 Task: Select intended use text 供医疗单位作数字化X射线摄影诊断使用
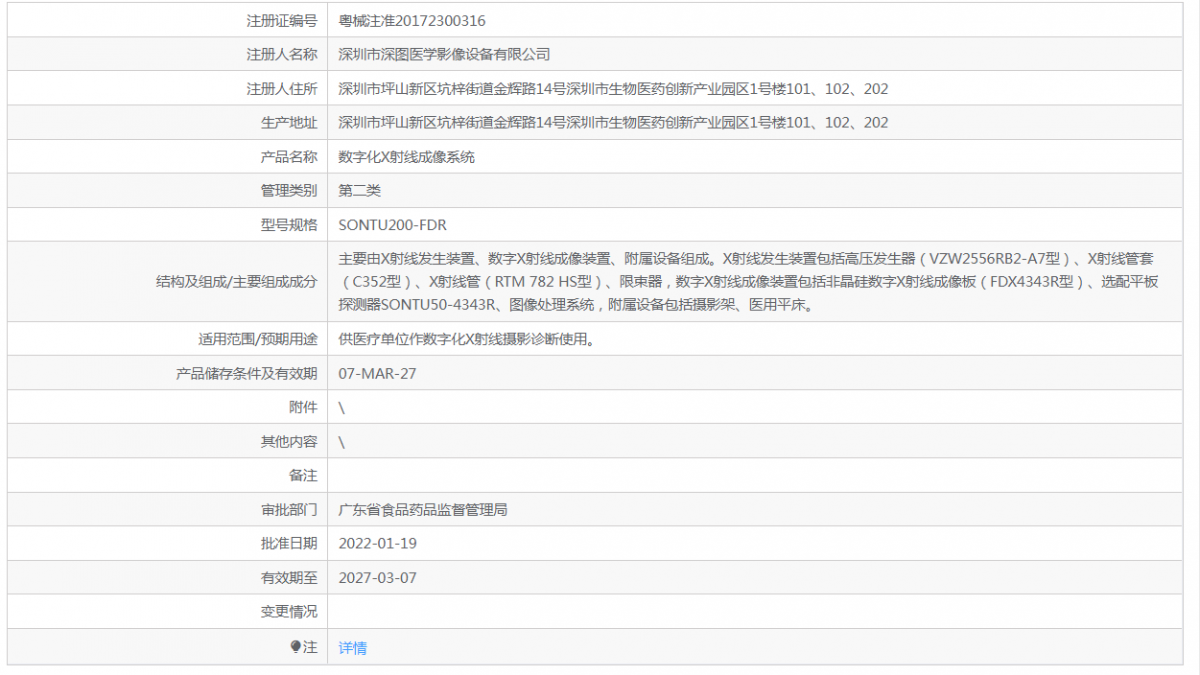(464, 339)
